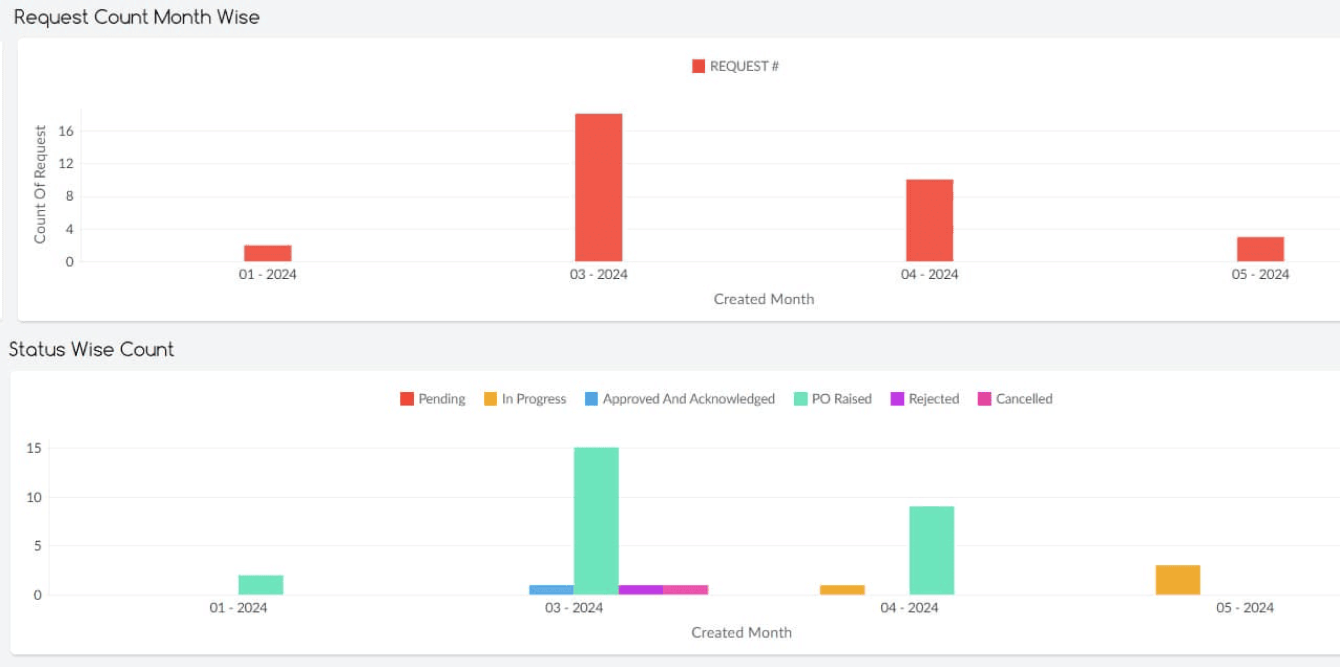Toggle the REQUEST # legend item

[x=735, y=66]
